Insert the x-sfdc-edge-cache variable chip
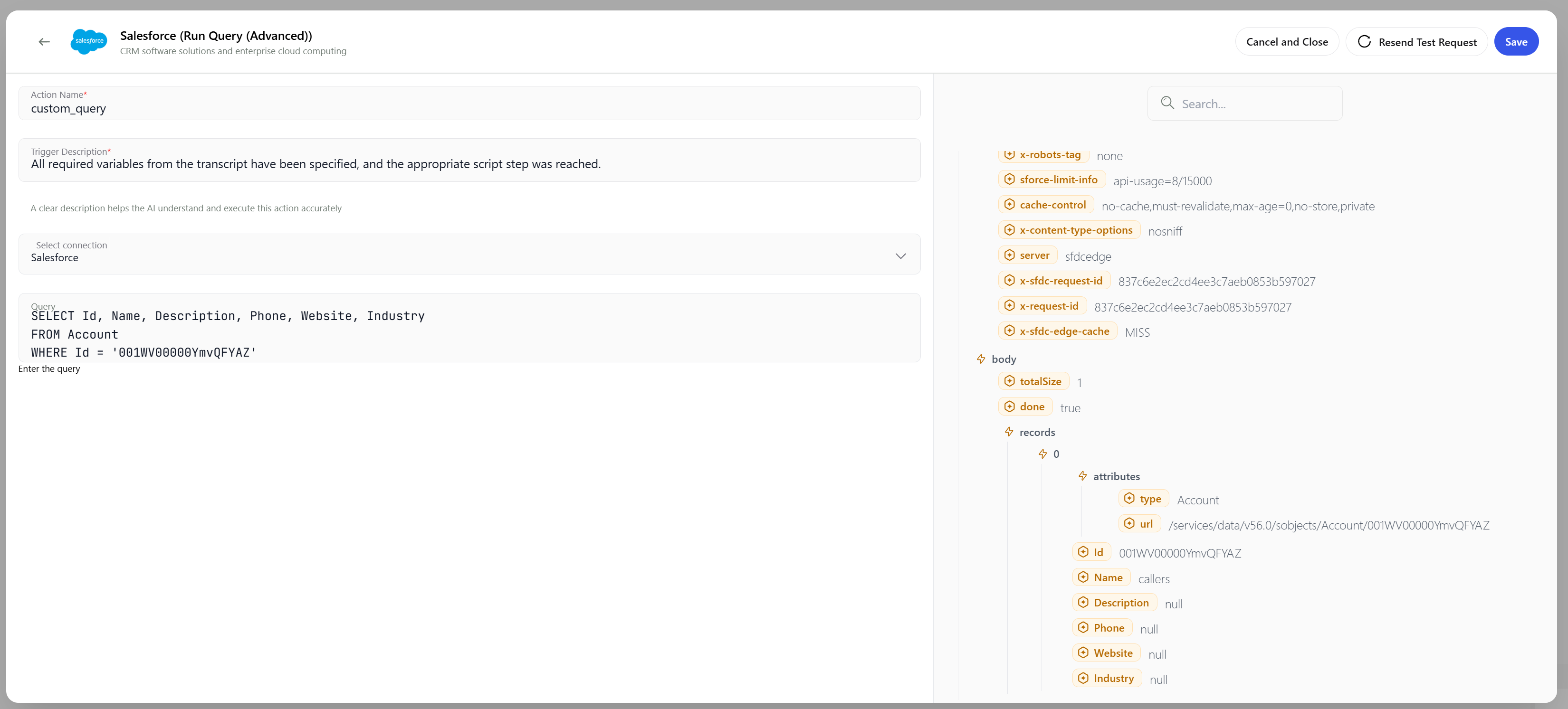Image resolution: width=1568 pixels, height=709 pixels. tap(1057, 331)
